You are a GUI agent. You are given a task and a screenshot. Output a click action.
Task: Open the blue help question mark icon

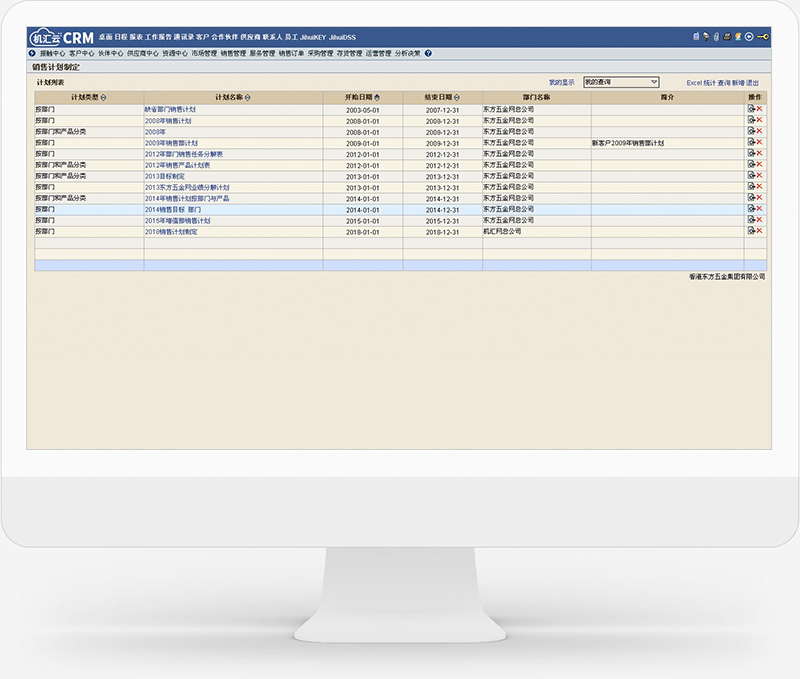tap(428, 53)
